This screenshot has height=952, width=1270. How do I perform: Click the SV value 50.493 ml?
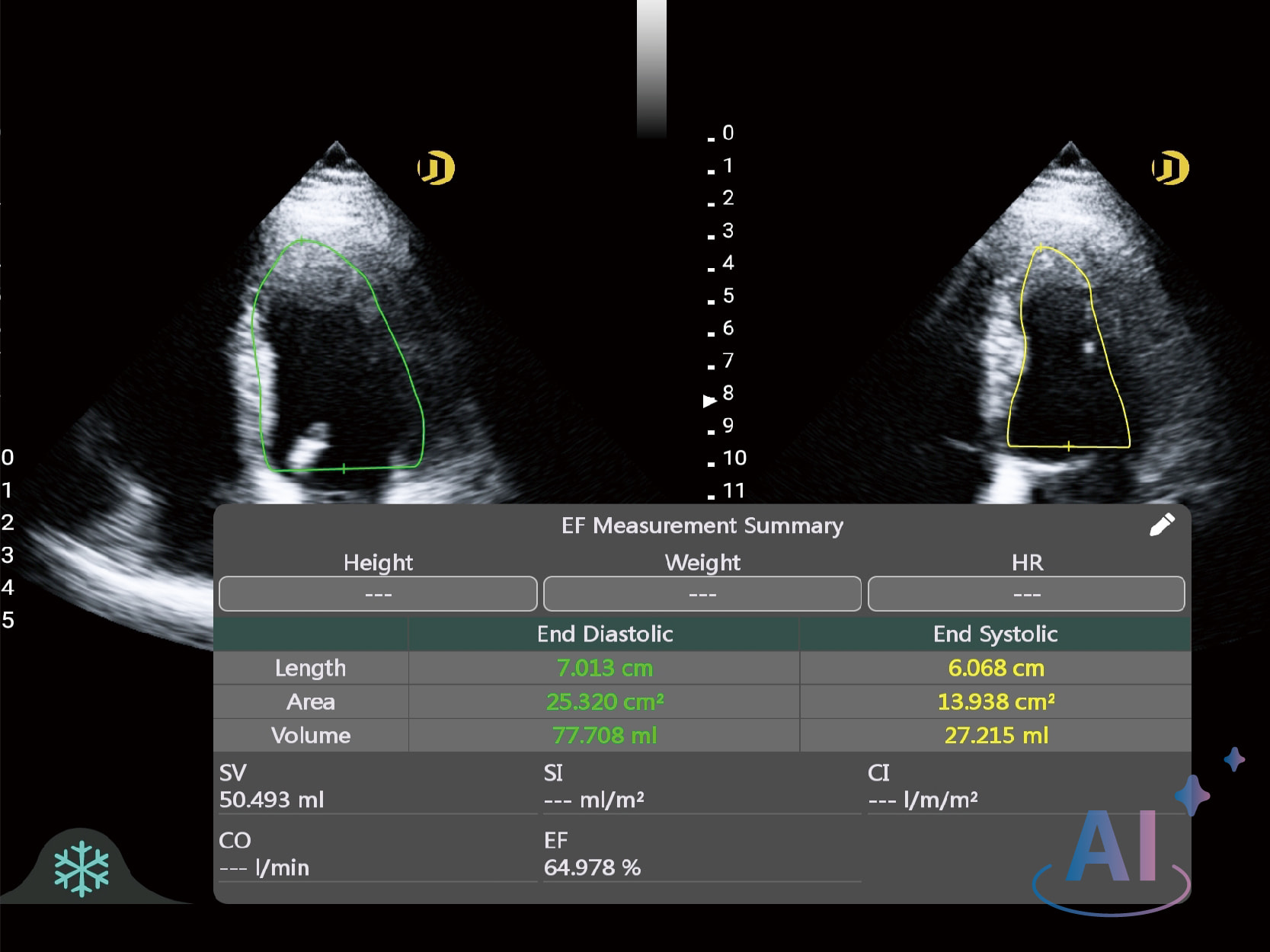[x=272, y=800]
